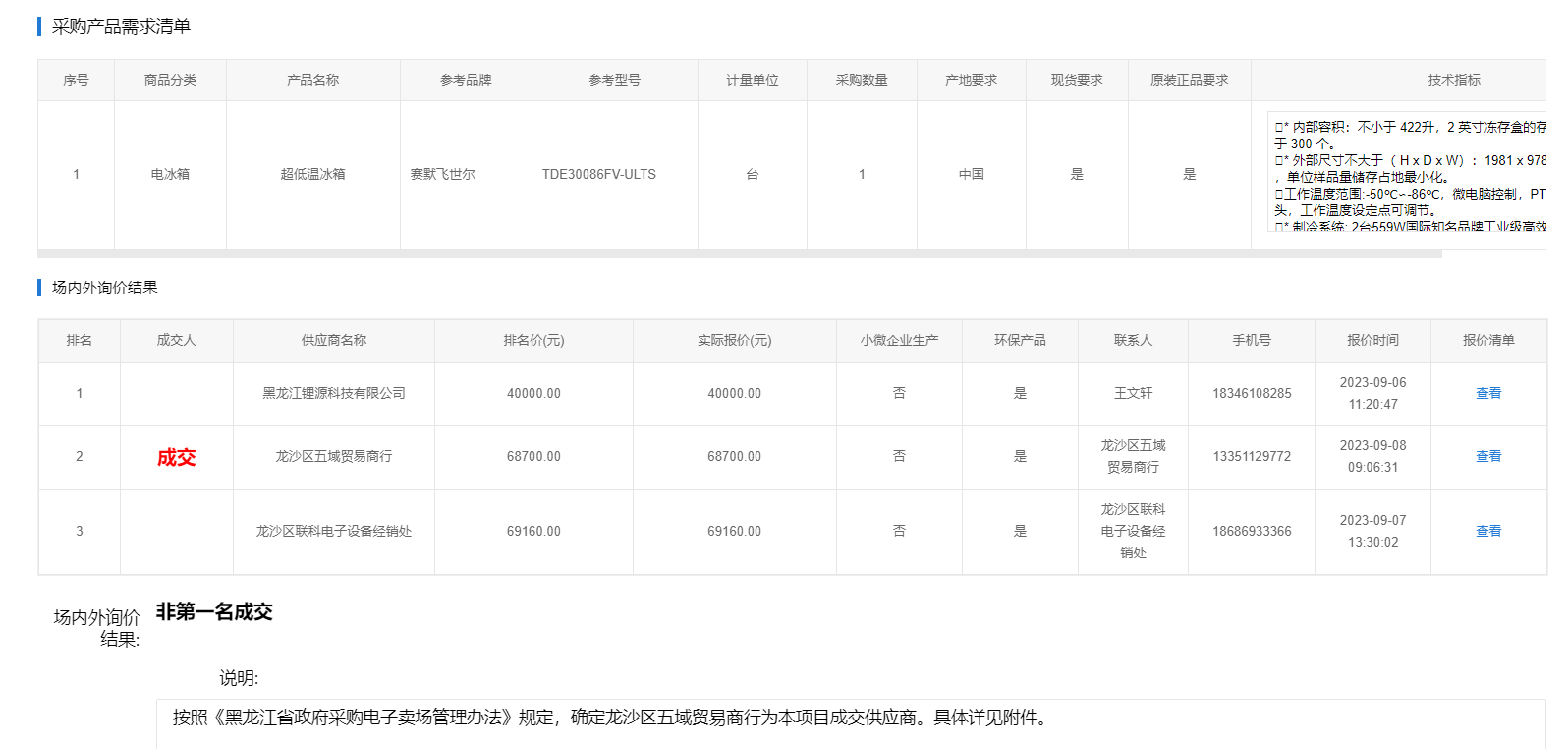The image size is (1568, 749).
Task: Click the product table horizontal scrollbar
Action: point(739,254)
